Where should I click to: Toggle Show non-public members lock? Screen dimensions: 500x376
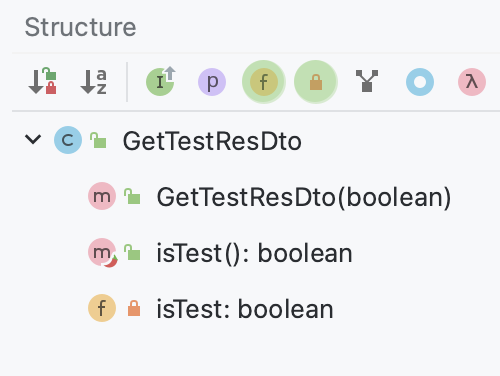click(x=316, y=82)
